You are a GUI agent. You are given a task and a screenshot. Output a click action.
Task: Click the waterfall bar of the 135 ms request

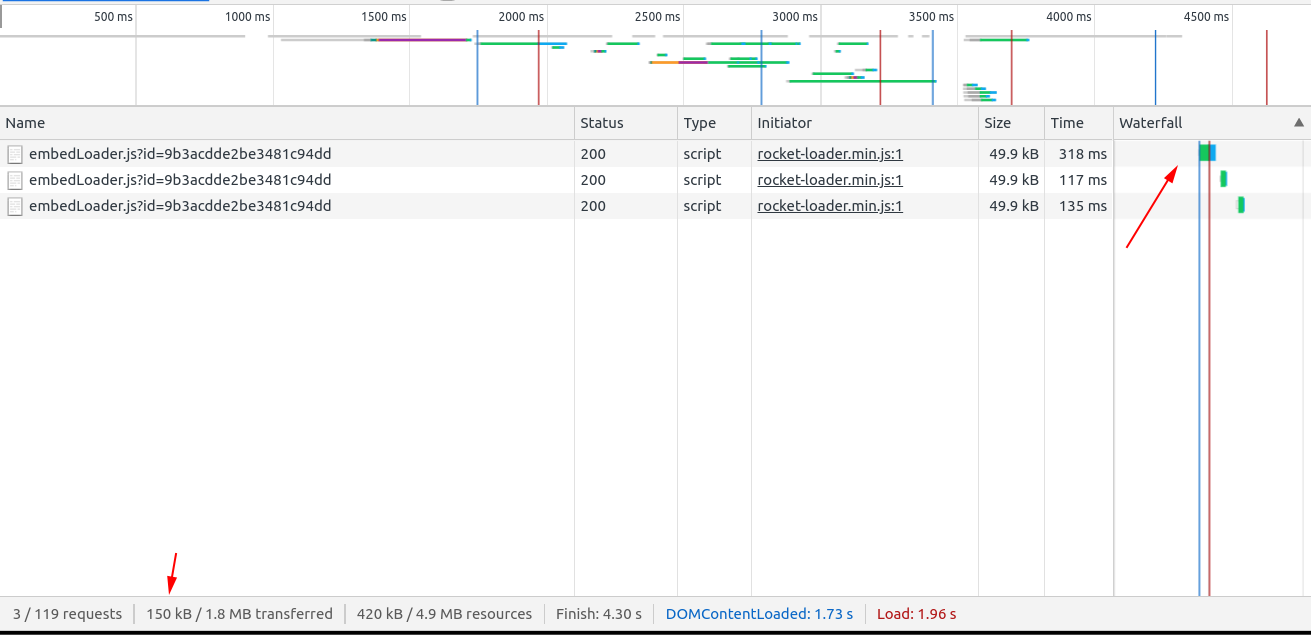point(1241,205)
